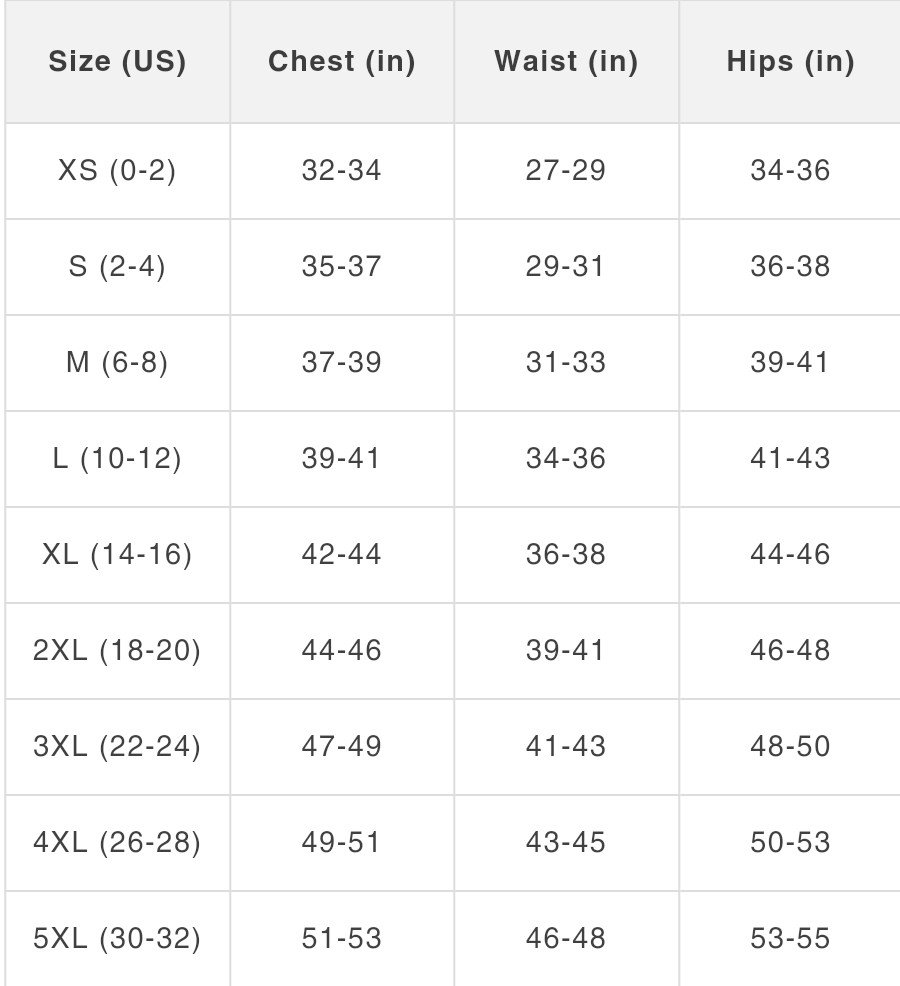
Task: Click the Waist (in) column header
Action: point(567,62)
